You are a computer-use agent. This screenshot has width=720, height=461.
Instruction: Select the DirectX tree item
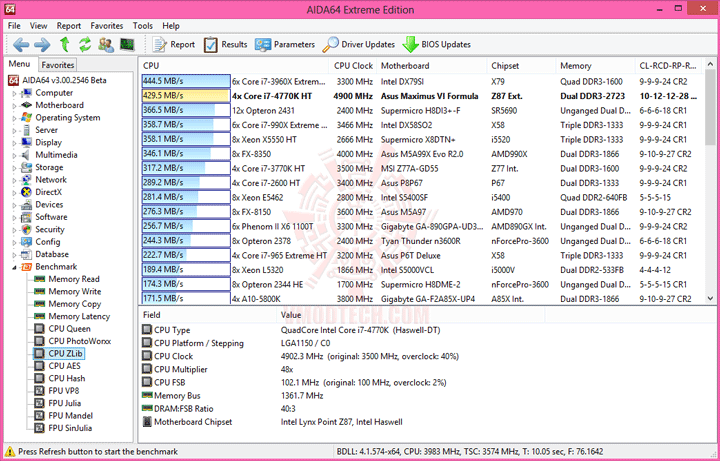click(48, 192)
